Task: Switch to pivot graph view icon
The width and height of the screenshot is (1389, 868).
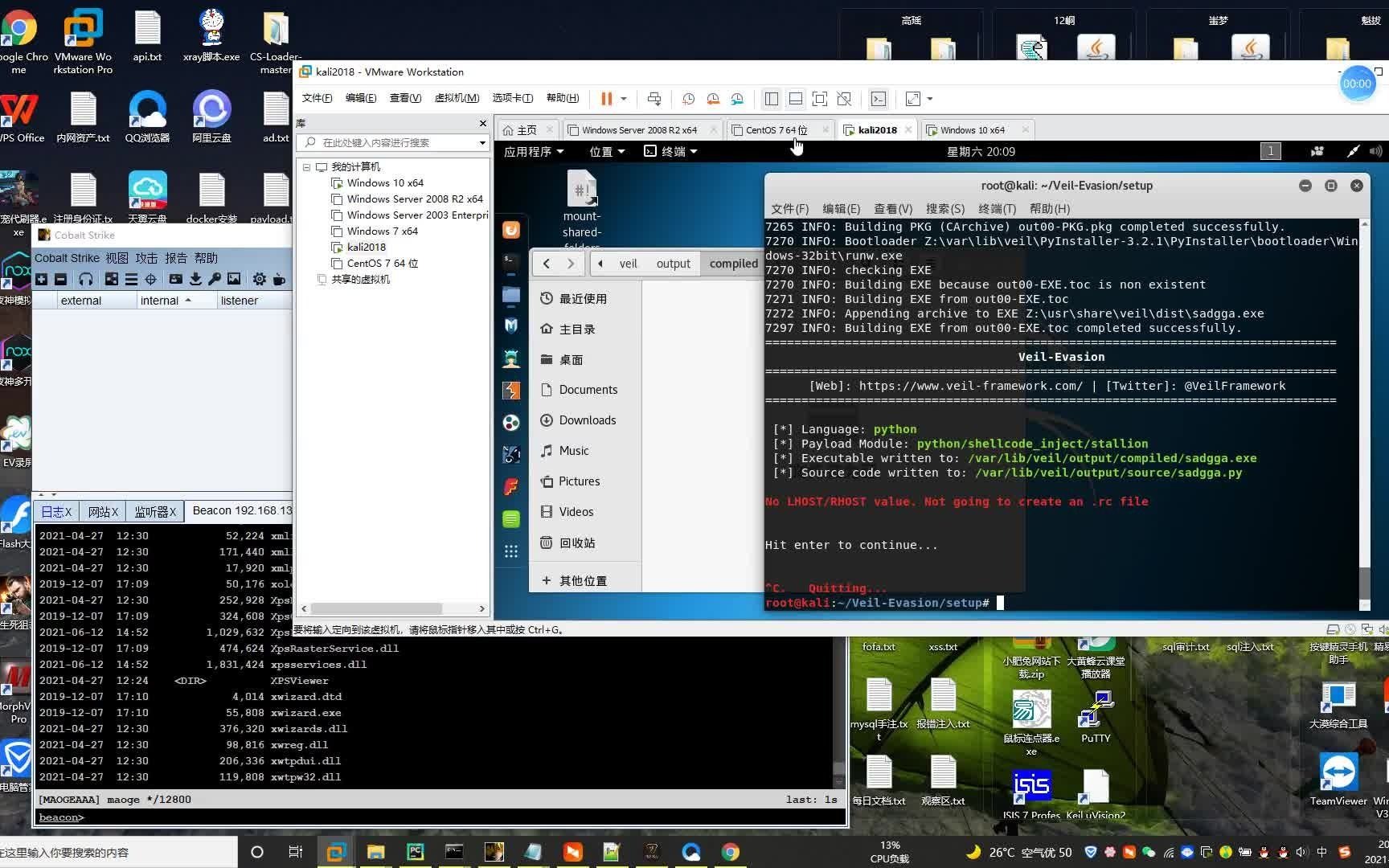Action: pos(112,279)
